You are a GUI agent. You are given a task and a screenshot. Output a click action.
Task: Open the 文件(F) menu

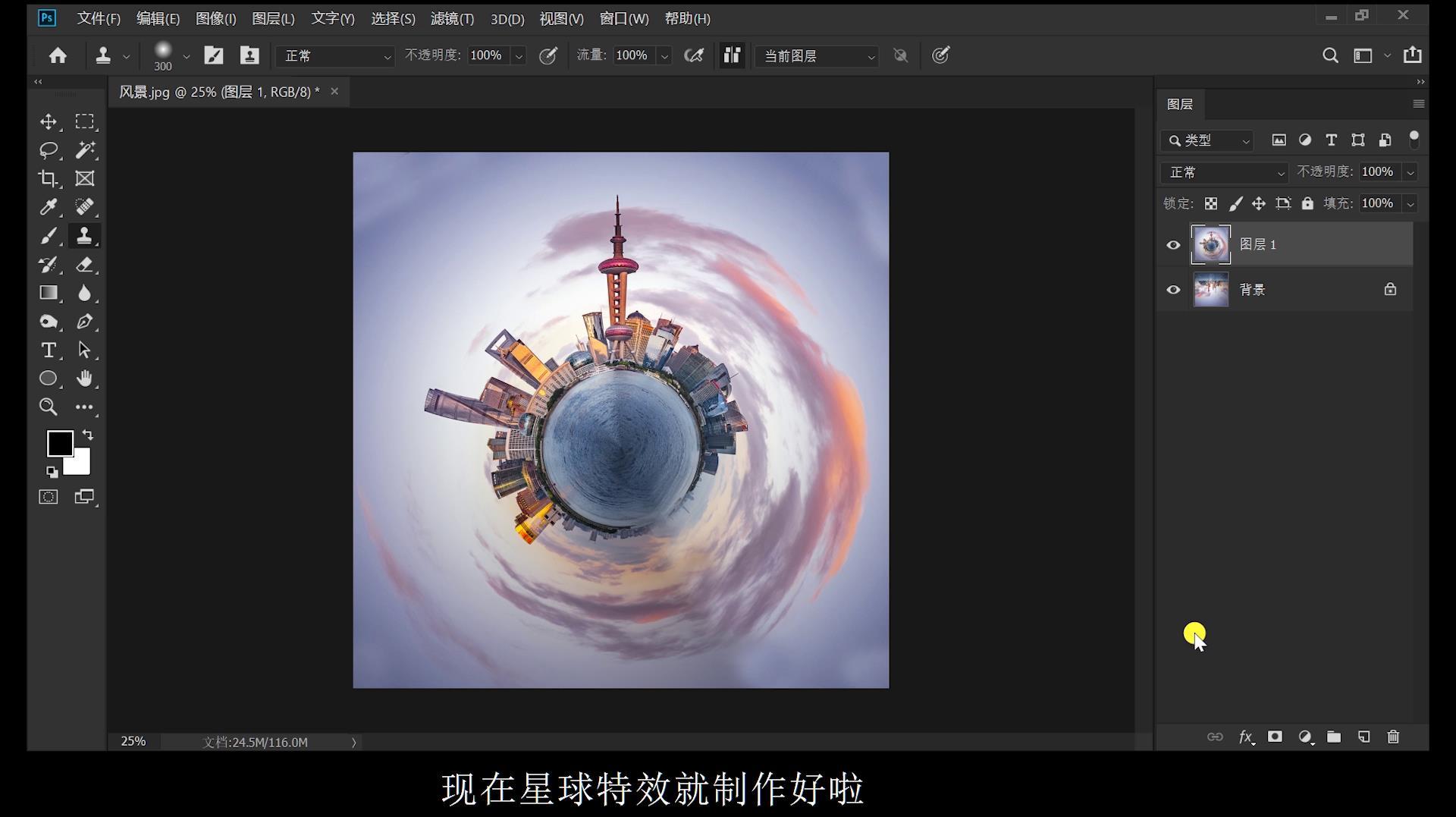click(x=99, y=18)
